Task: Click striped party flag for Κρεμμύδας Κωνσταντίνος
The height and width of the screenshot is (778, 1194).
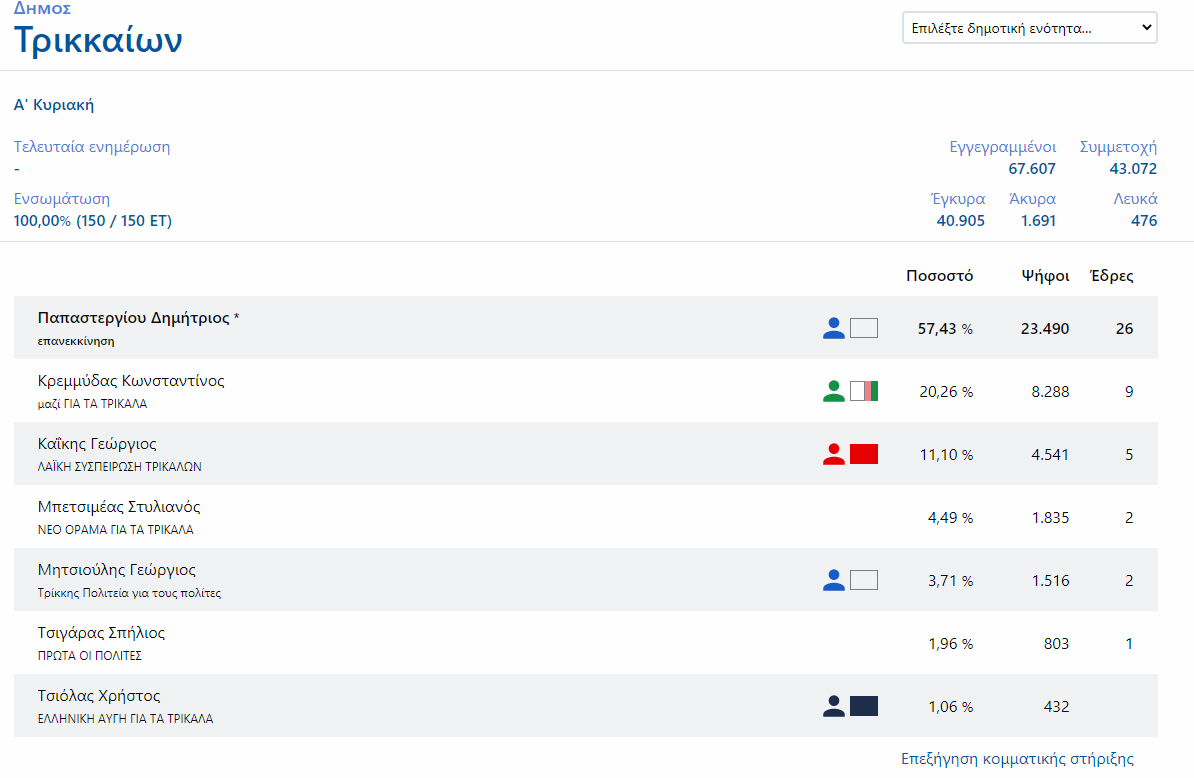Action: click(x=864, y=391)
